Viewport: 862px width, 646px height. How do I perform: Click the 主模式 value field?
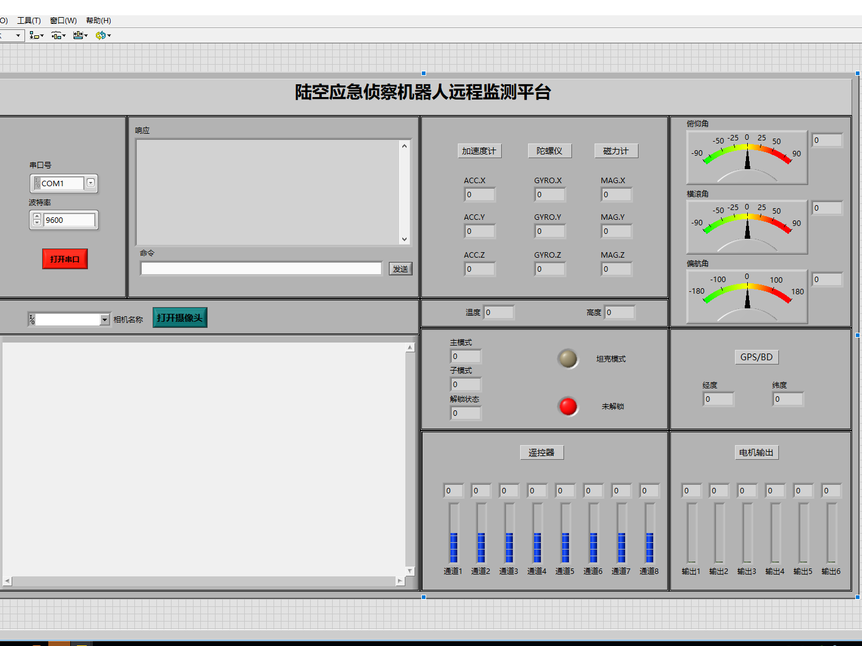[x=466, y=356]
